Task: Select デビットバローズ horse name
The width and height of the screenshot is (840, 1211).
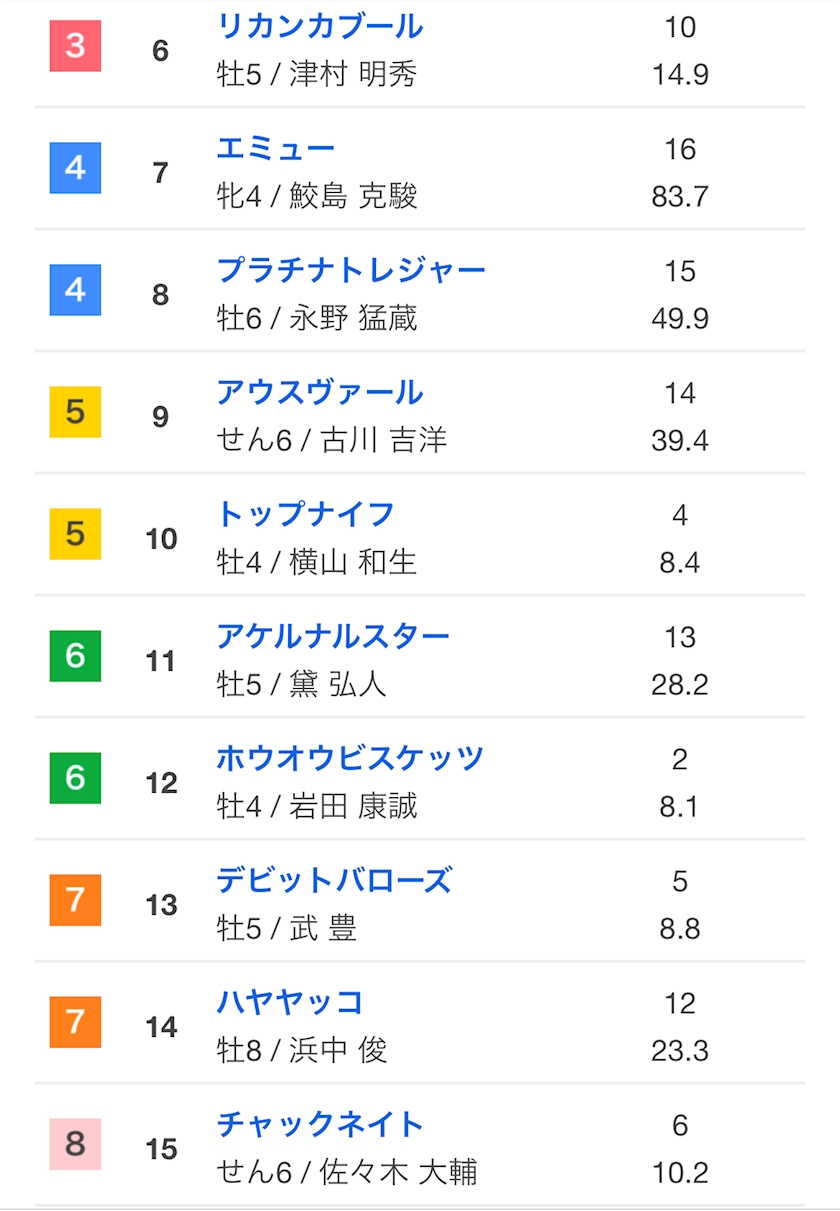Action: [x=334, y=881]
